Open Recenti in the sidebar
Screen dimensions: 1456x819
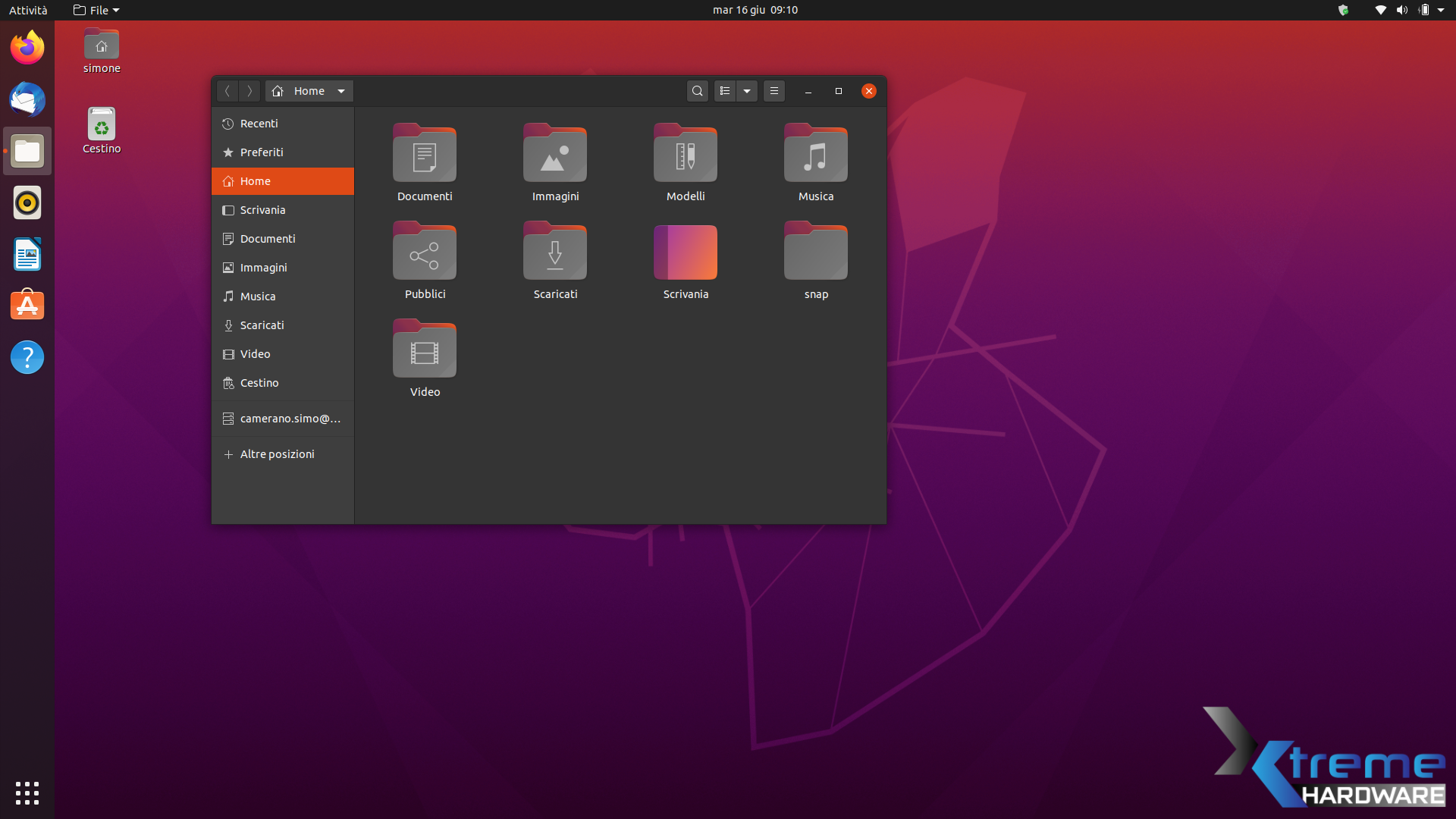click(x=259, y=124)
